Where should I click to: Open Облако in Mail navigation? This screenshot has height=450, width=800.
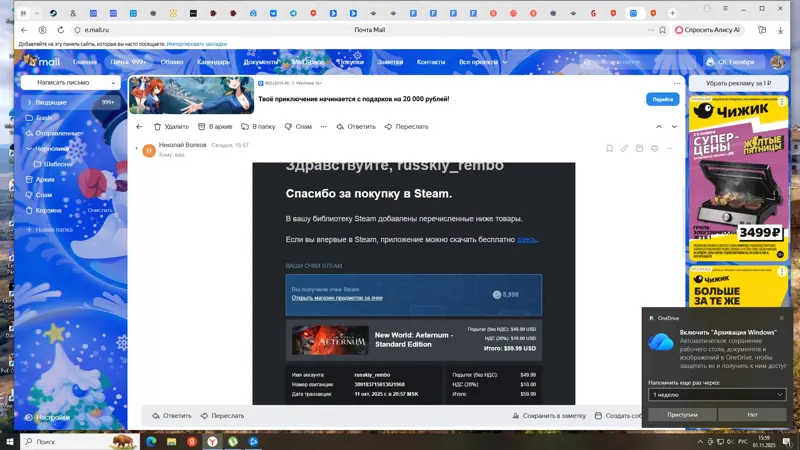pos(172,62)
